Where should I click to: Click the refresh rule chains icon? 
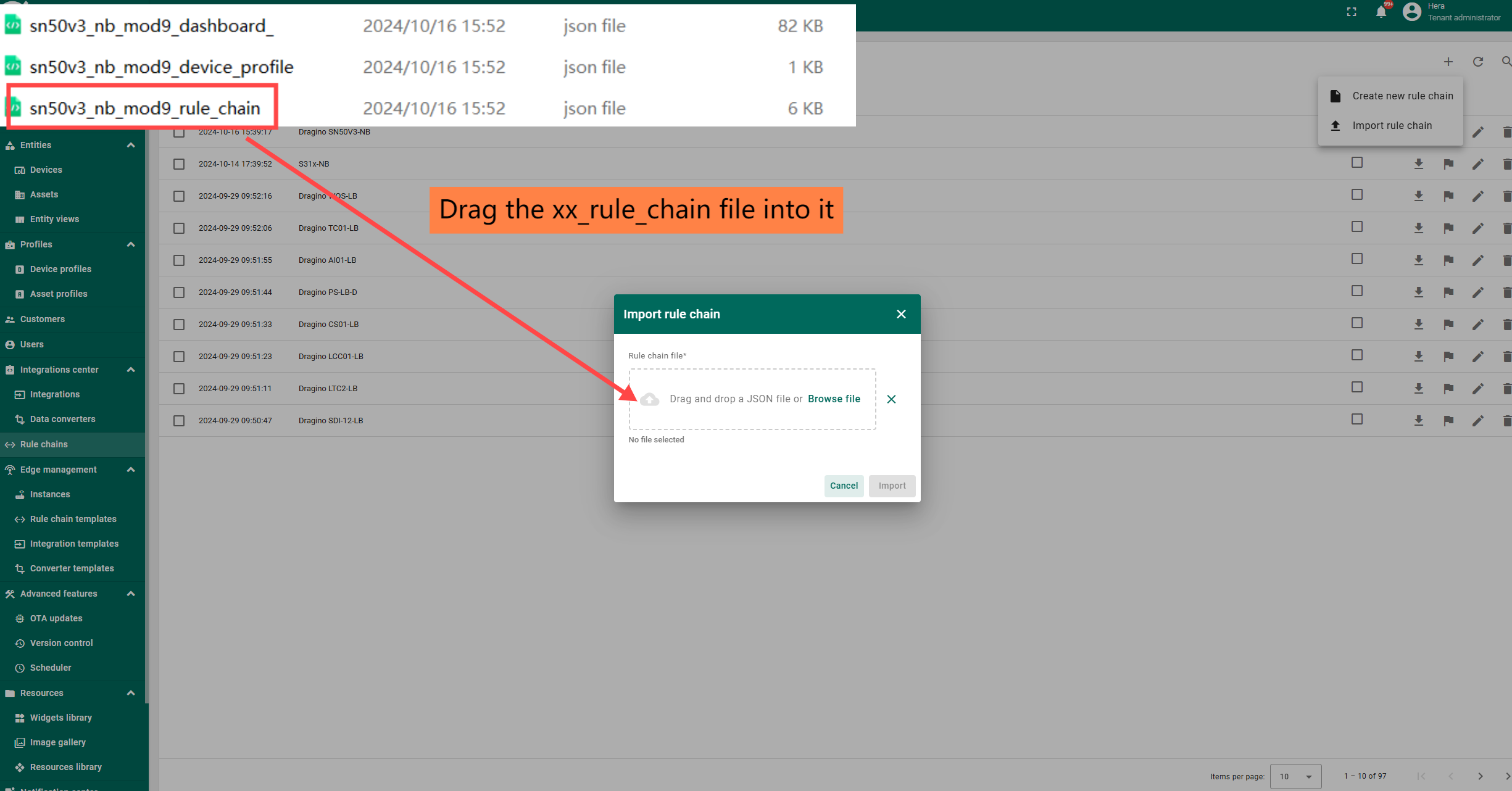point(1478,62)
